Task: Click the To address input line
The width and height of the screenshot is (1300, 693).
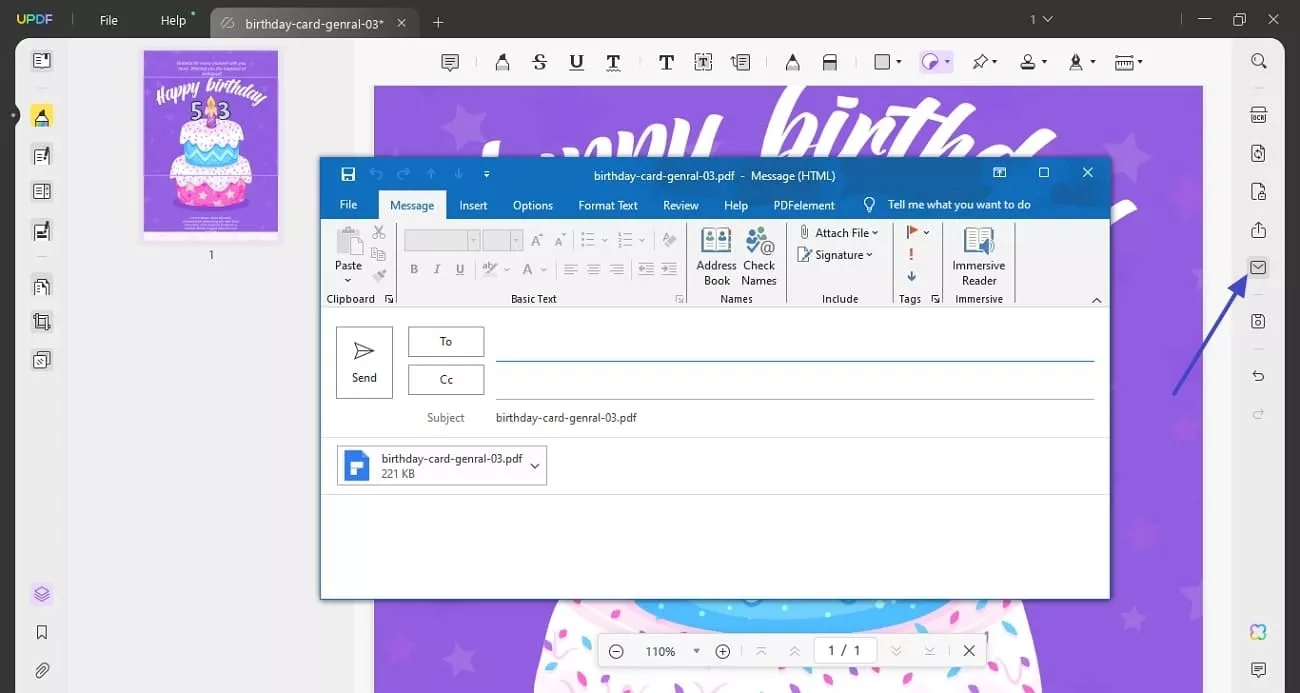Action: [x=795, y=344]
